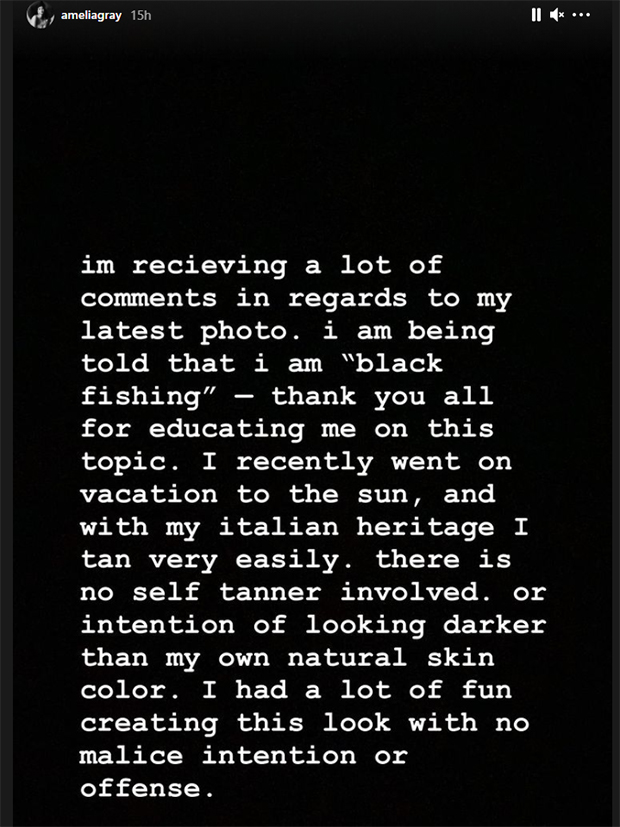Click the ameliagray username link

pos(91,16)
